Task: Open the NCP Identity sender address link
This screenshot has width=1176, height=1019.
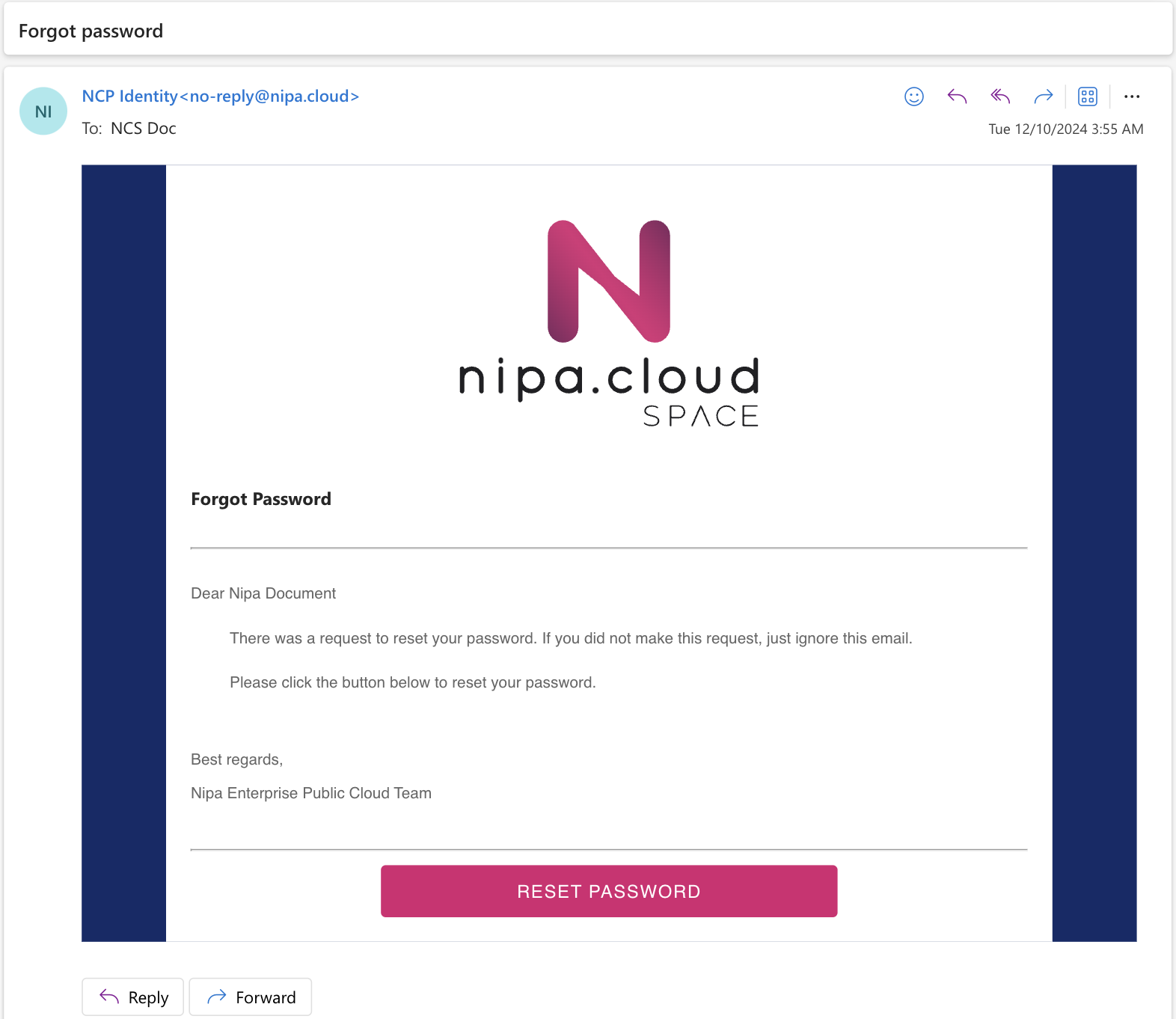Action: 221,97
